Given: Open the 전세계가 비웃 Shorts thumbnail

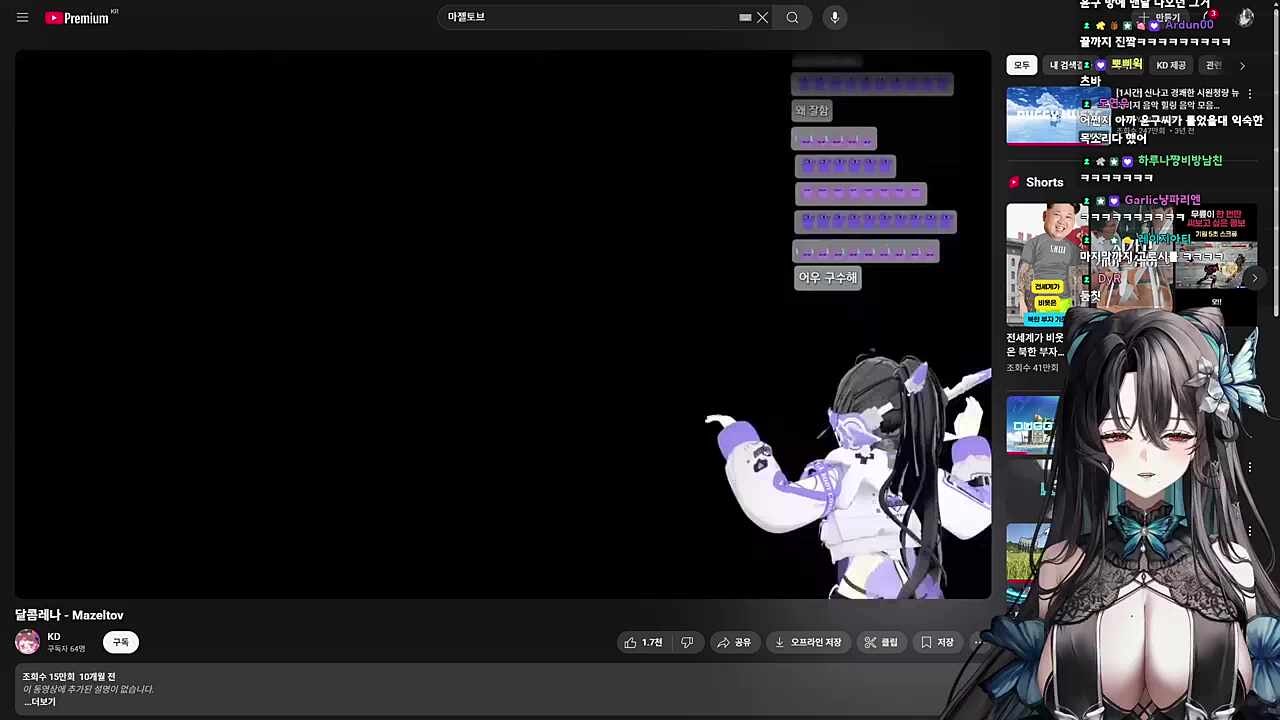Looking at the screenshot, I should pos(1048,264).
